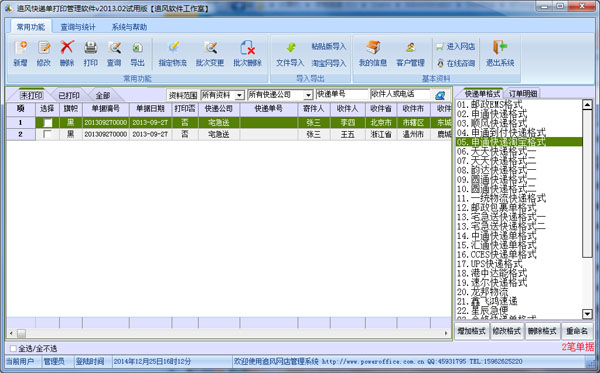600x373 pixels.
Task: Click the poweroffice.com.cn link in status bar
Action: click(373, 362)
